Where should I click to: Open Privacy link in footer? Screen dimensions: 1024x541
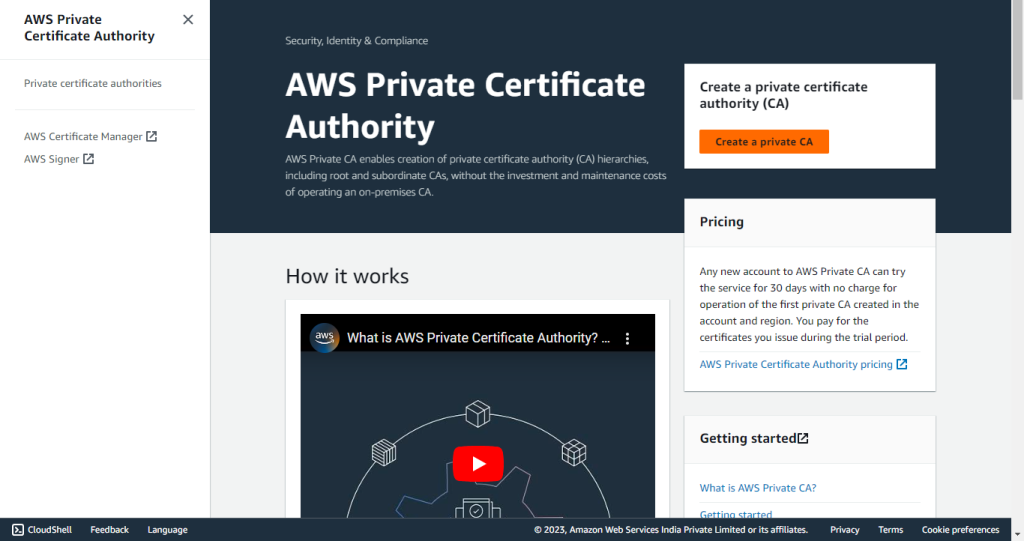point(844,530)
